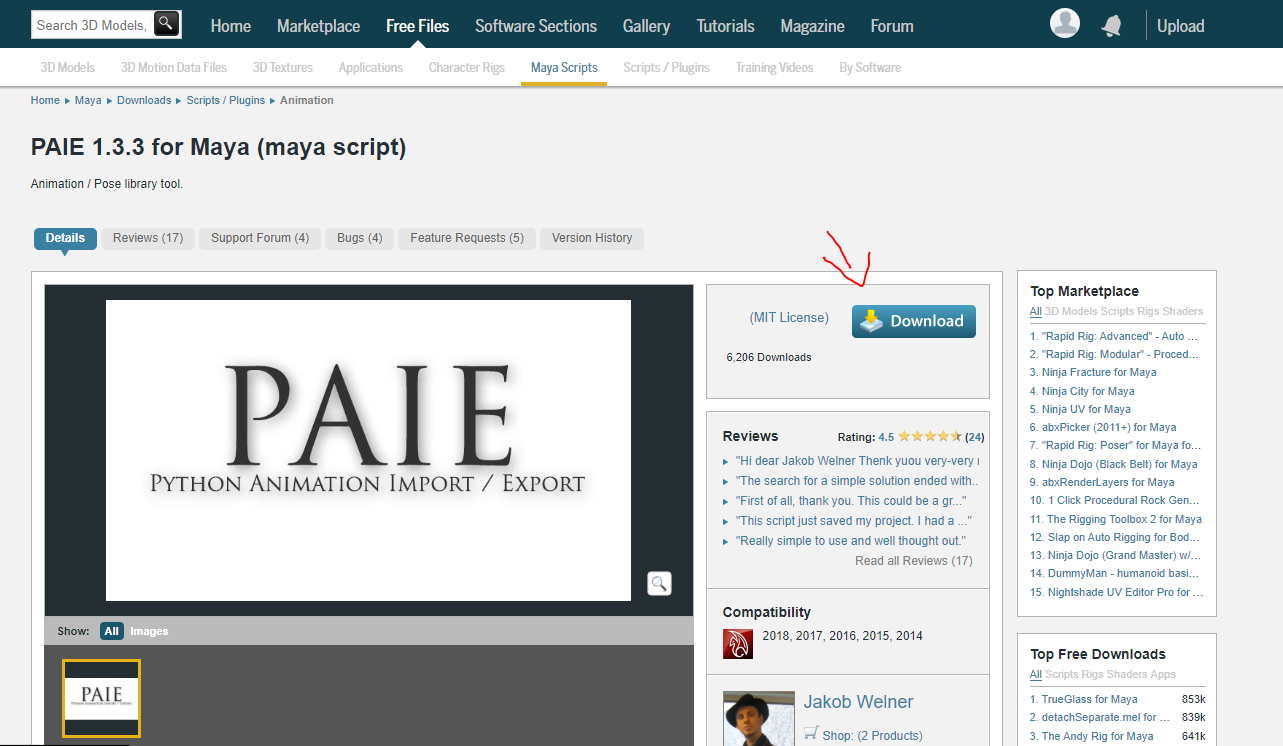Viewport: 1283px width, 746px height.
Task: Switch to Training Videos subtab
Action: (x=774, y=67)
